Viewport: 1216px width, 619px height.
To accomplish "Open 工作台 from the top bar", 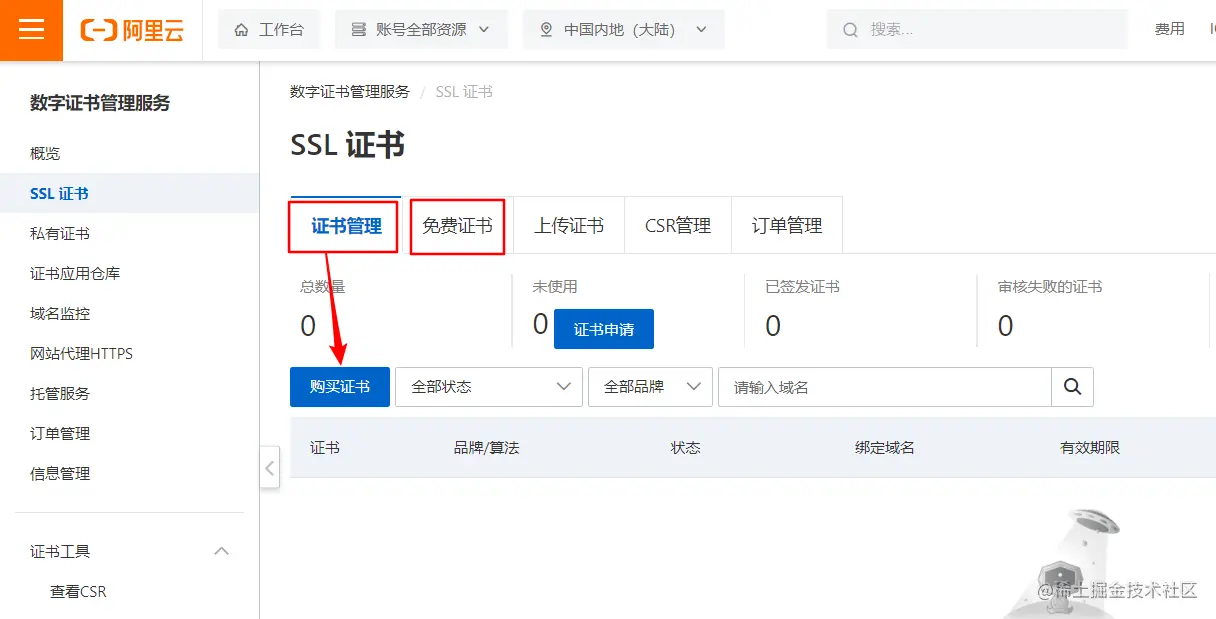I will coord(269,30).
